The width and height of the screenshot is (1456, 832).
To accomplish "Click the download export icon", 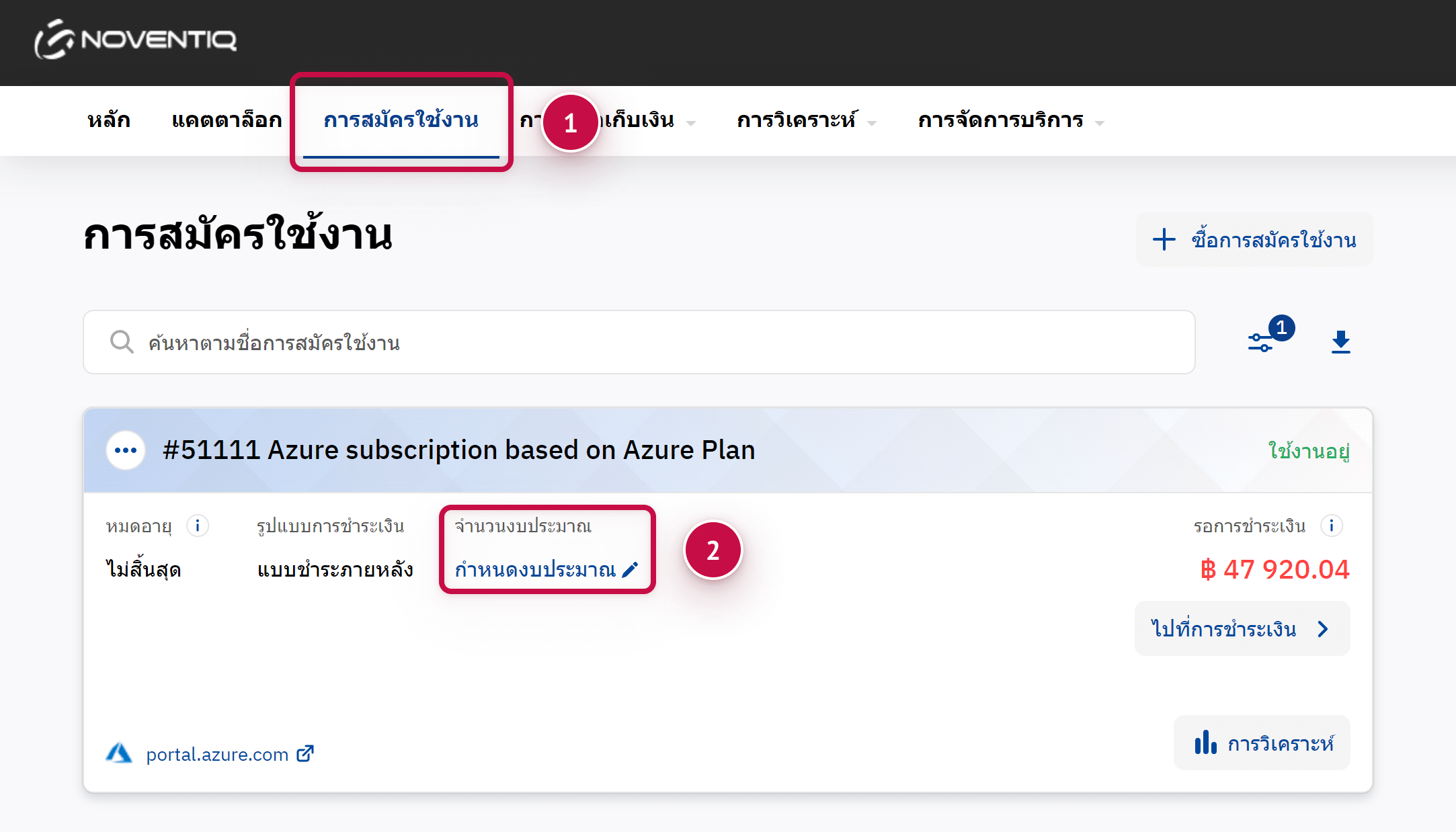I will pos(1340,342).
